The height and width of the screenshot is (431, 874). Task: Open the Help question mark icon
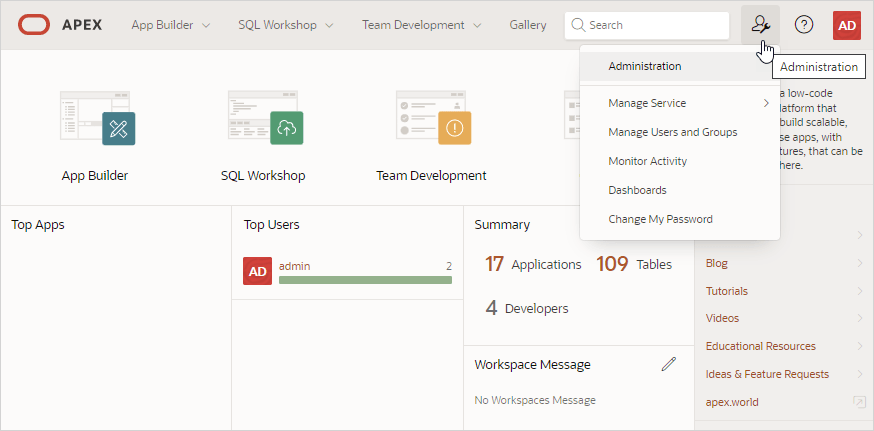coord(804,25)
